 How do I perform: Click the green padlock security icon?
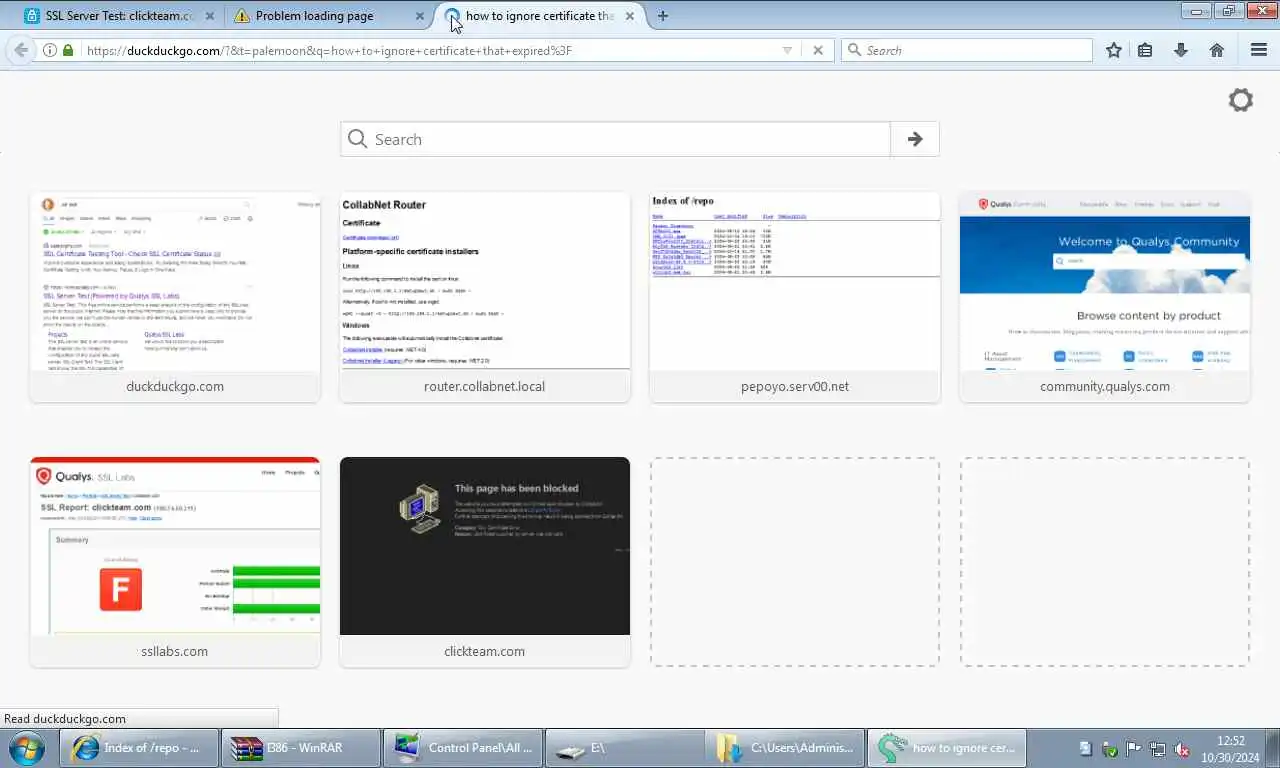pos(68,50)
